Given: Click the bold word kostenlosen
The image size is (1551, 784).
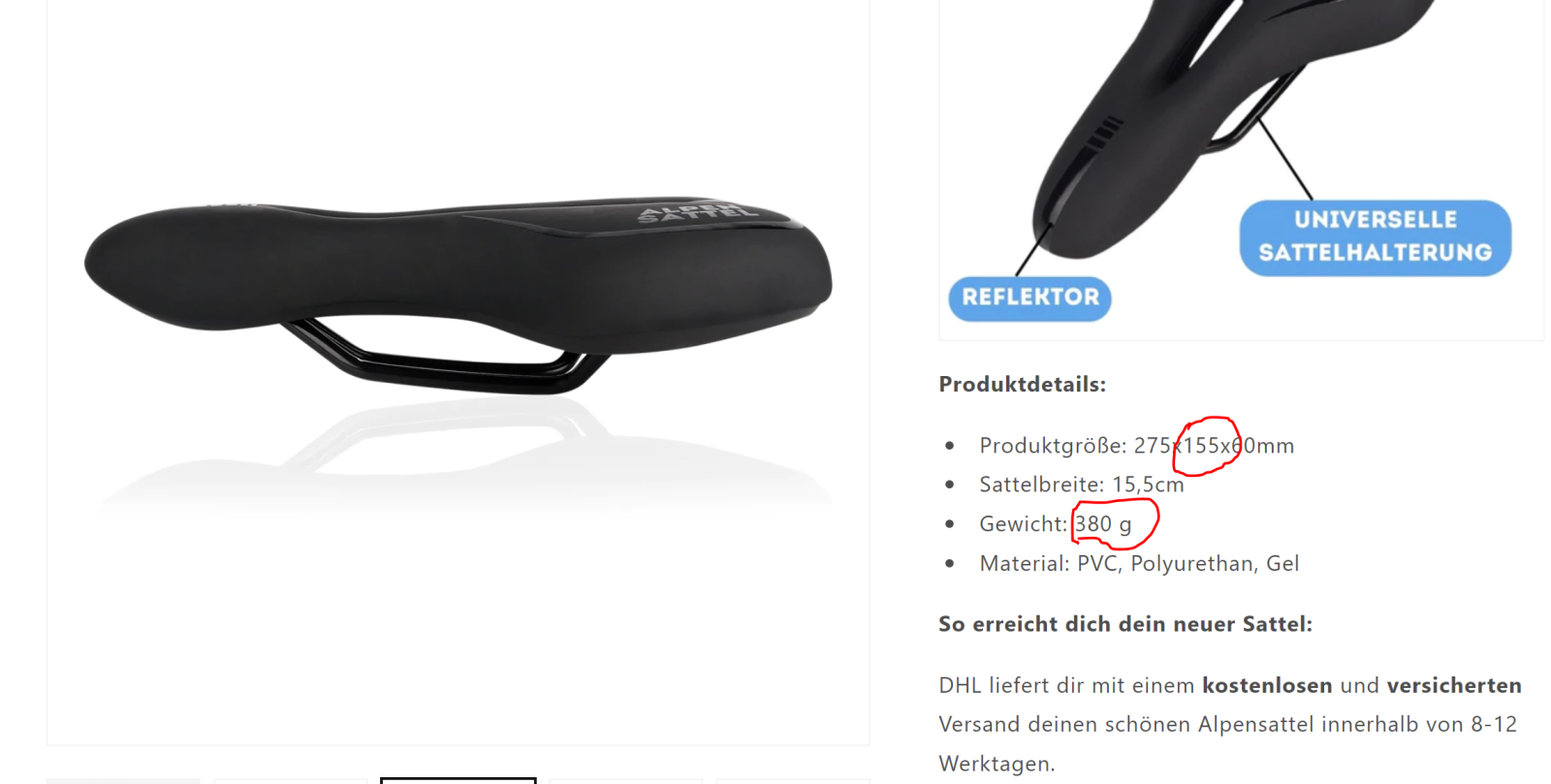Looking at the screenshot, I should click(1267, 685).
